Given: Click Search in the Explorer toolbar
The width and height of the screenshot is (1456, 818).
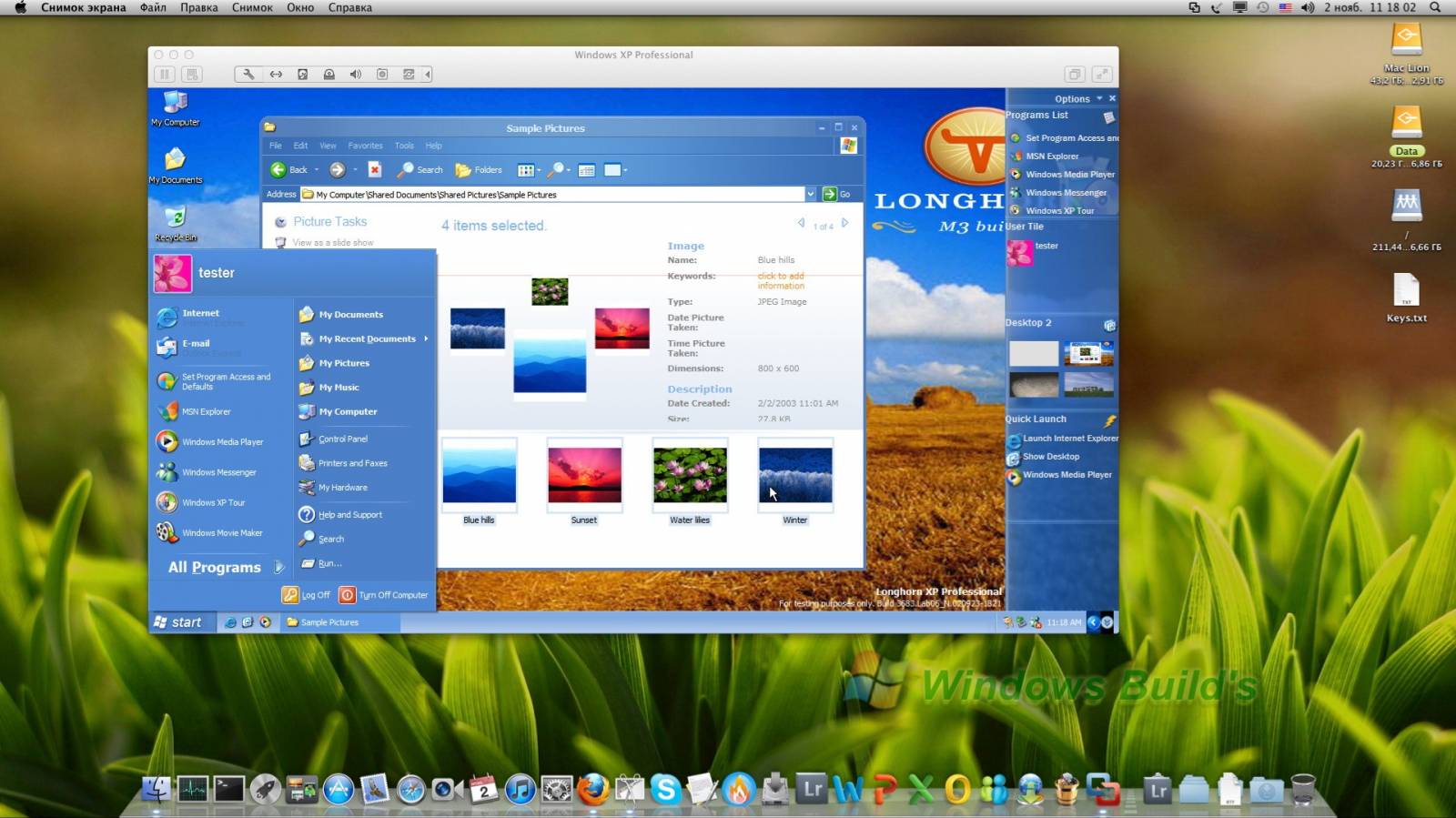Looking at the screenshot, I should click(x=420, y=170).
